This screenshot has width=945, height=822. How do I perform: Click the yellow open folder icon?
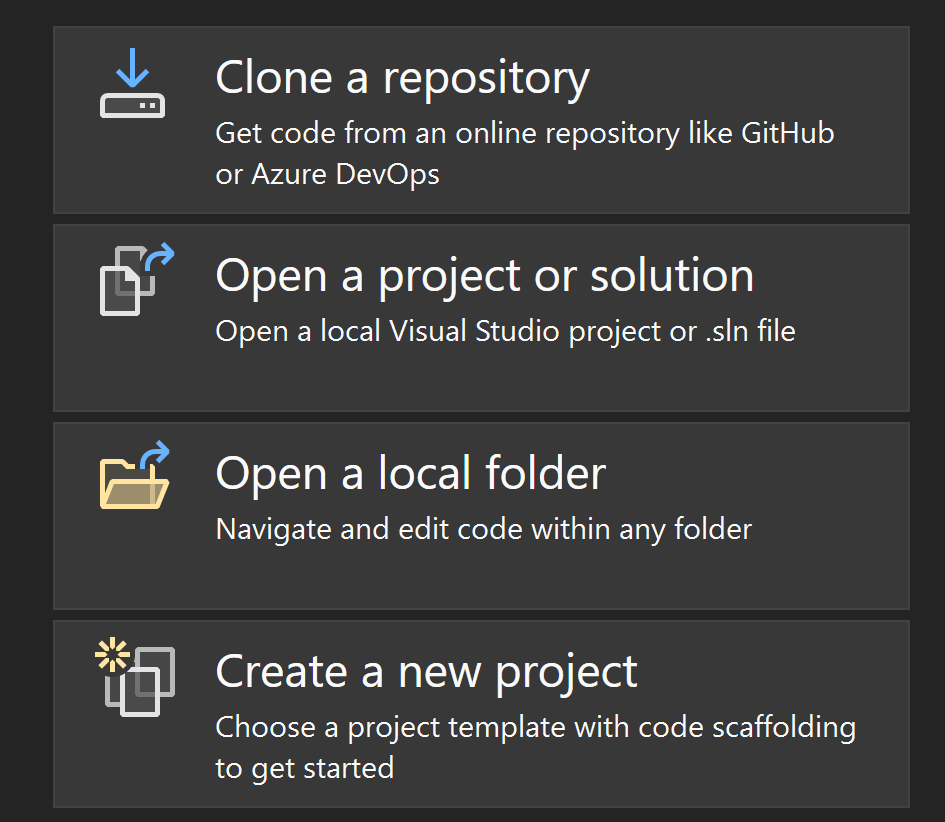(x=134, y=475)
